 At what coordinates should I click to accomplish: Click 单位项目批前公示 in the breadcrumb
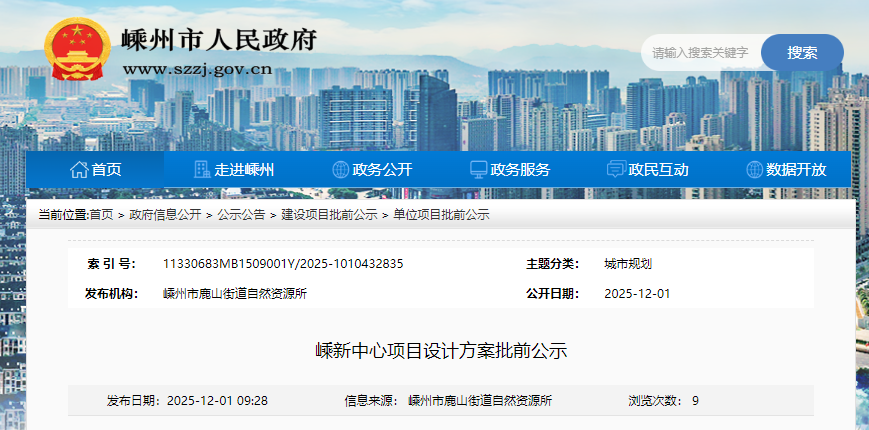pos(441,215)
